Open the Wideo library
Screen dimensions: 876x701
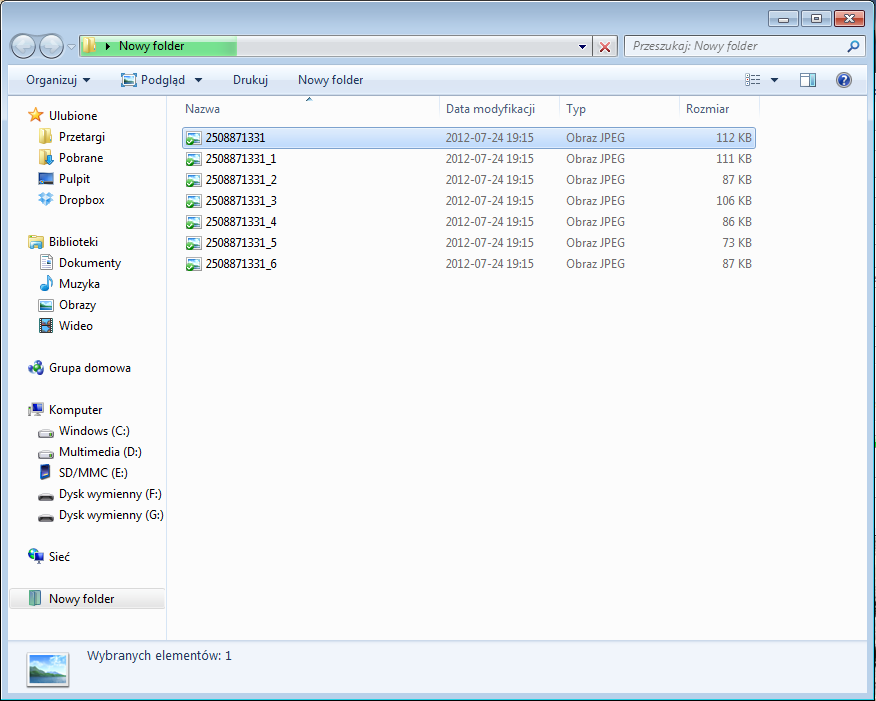[x=75, y=326]
